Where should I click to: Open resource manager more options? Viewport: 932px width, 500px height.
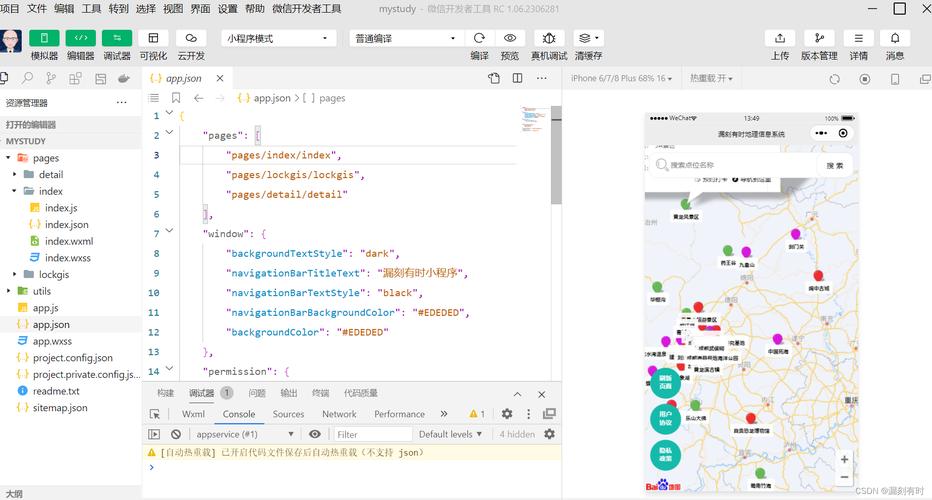pos(122,102)
